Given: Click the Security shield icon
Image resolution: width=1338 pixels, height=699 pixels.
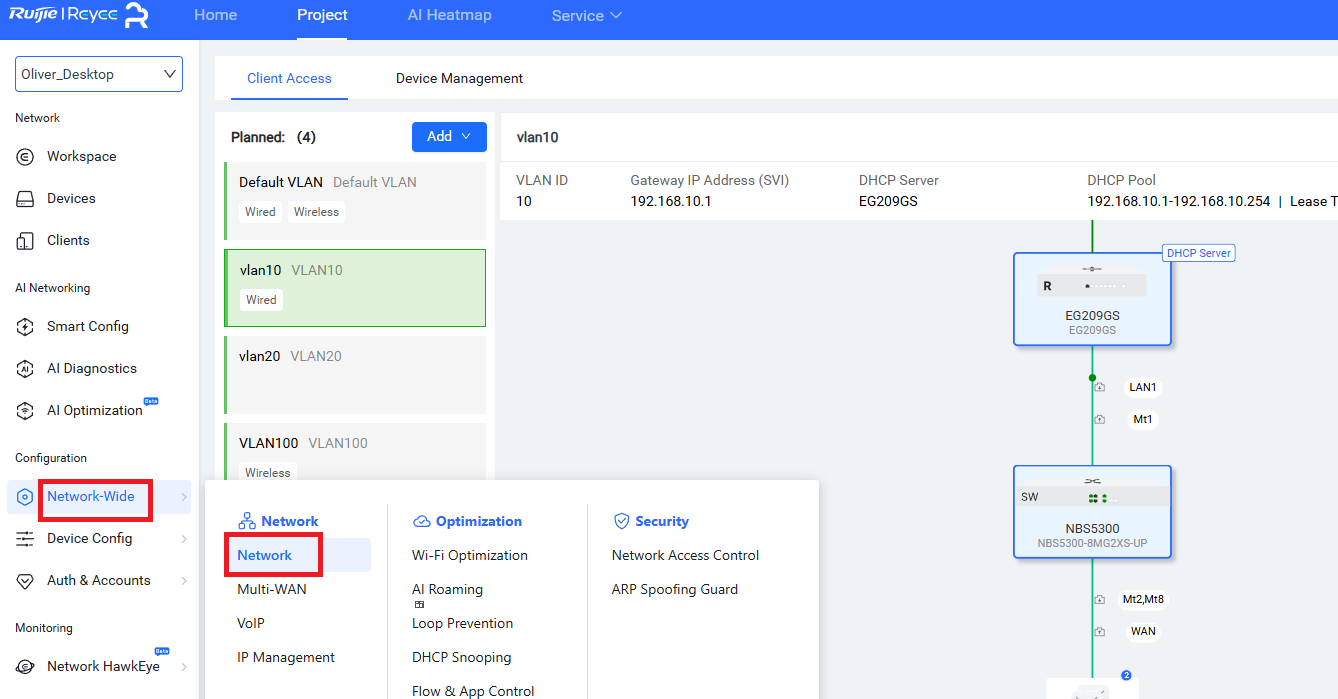Looking at the screenshot, I should (621, 521).
